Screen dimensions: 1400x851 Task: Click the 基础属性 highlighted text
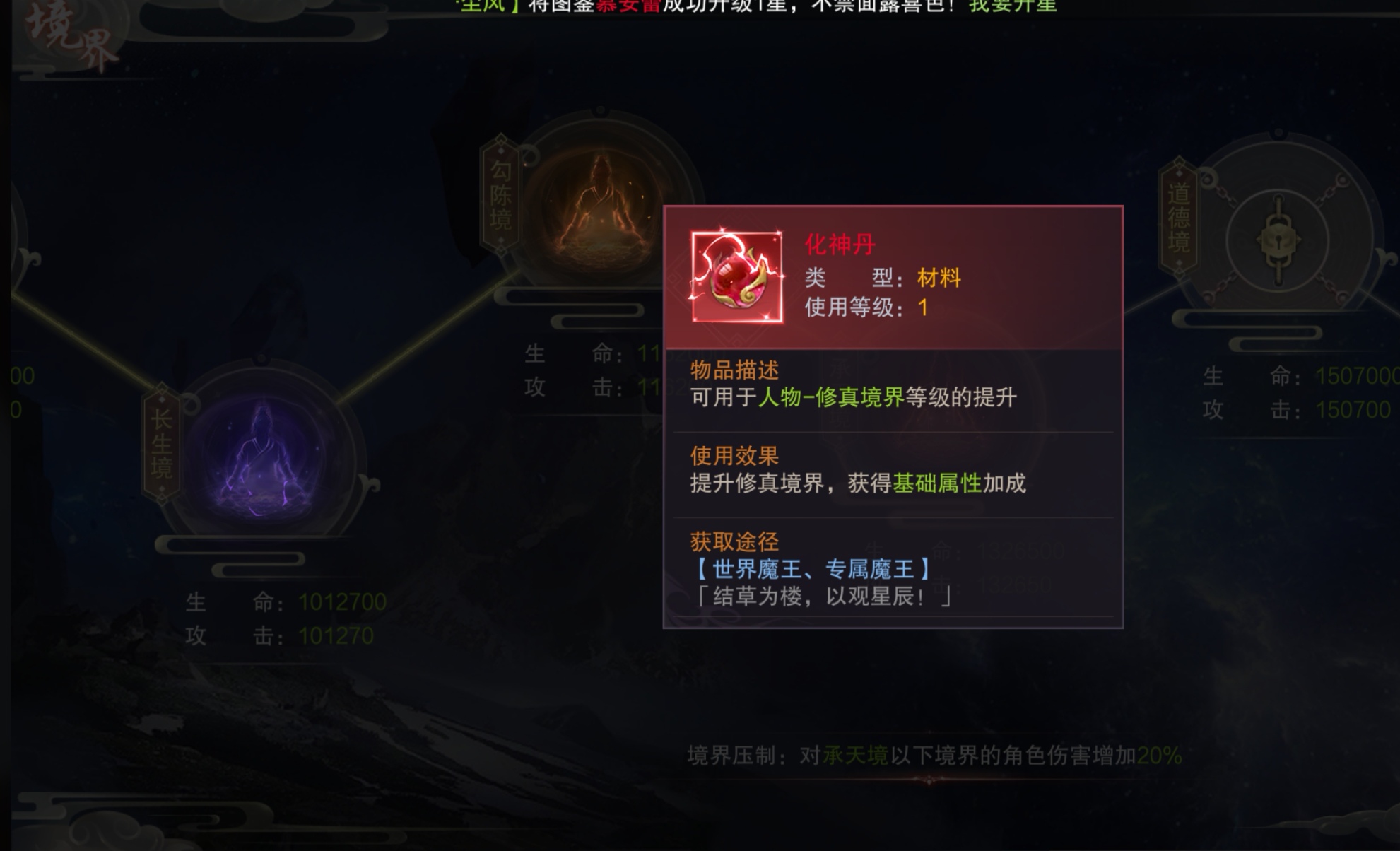937,483
